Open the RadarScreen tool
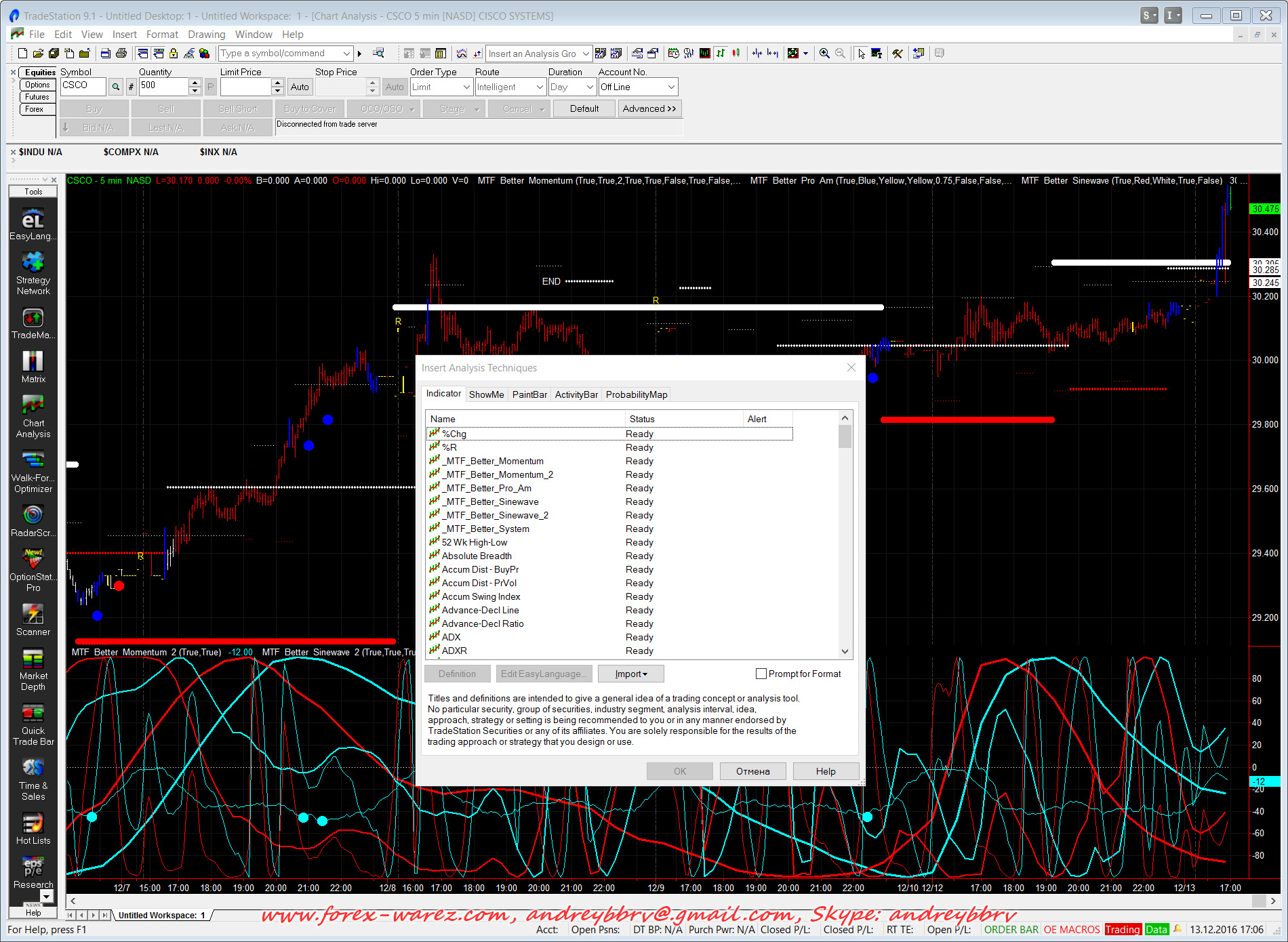Viewport: 1288px width, 942px height. point(33,515)
